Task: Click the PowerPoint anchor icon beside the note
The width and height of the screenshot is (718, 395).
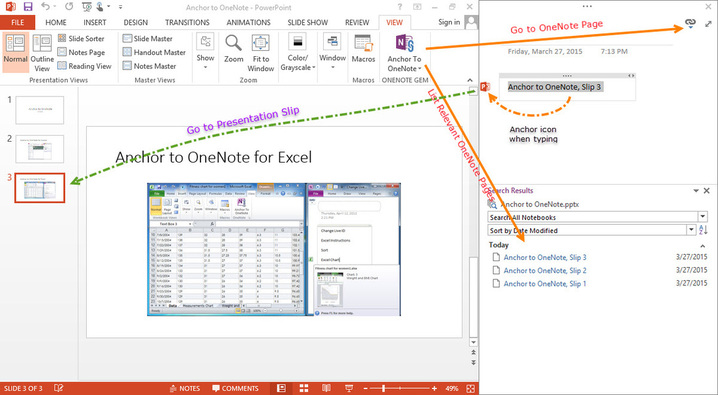Action: pos(485,87)
